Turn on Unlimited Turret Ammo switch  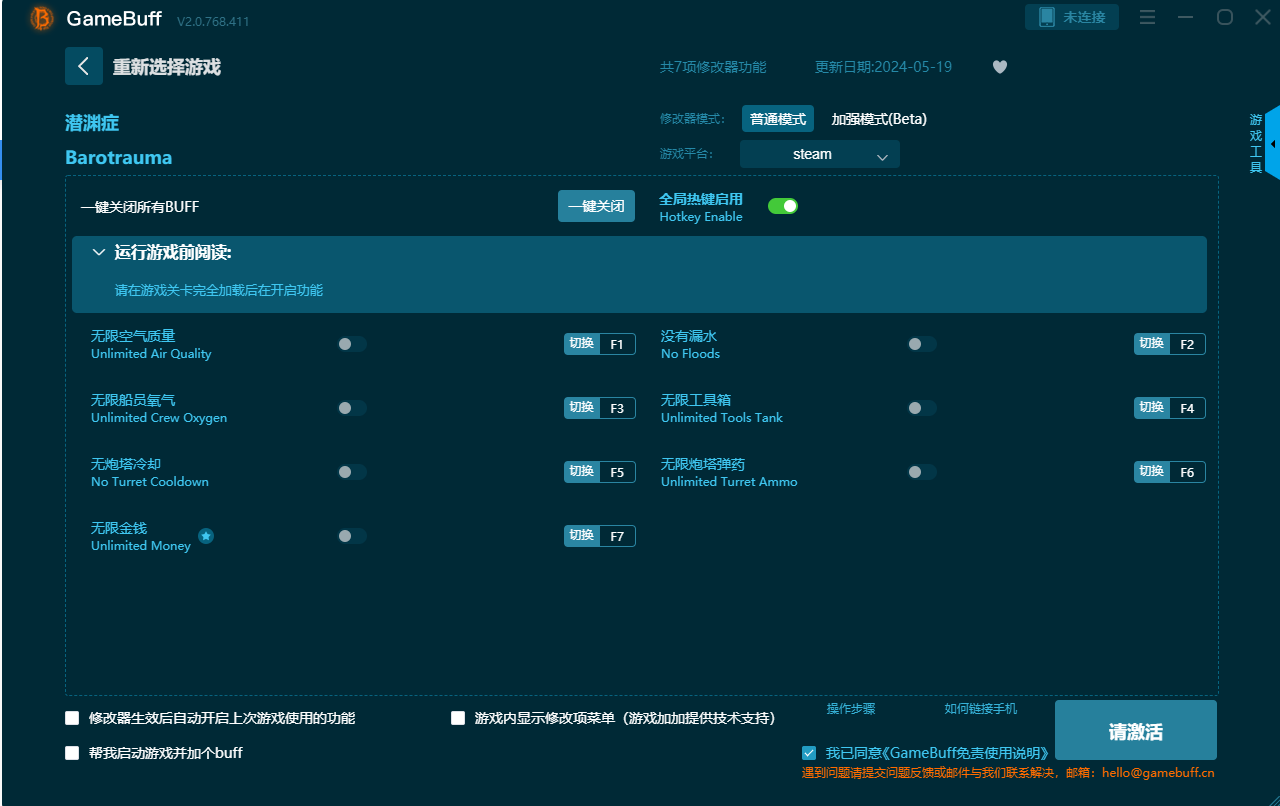click(x=922, y=472)
